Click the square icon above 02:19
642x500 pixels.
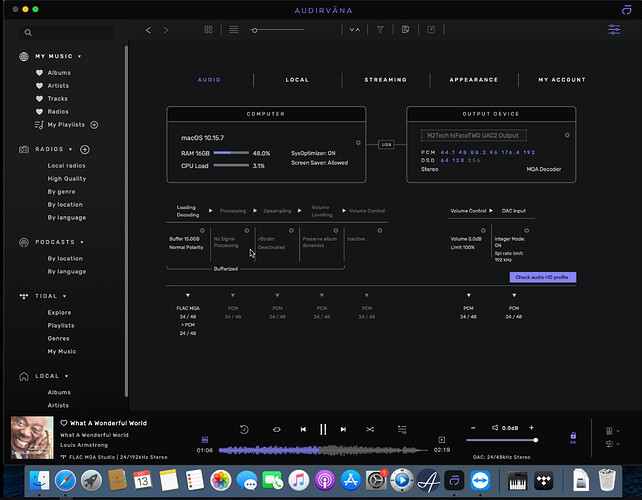[x=441, y=439]
